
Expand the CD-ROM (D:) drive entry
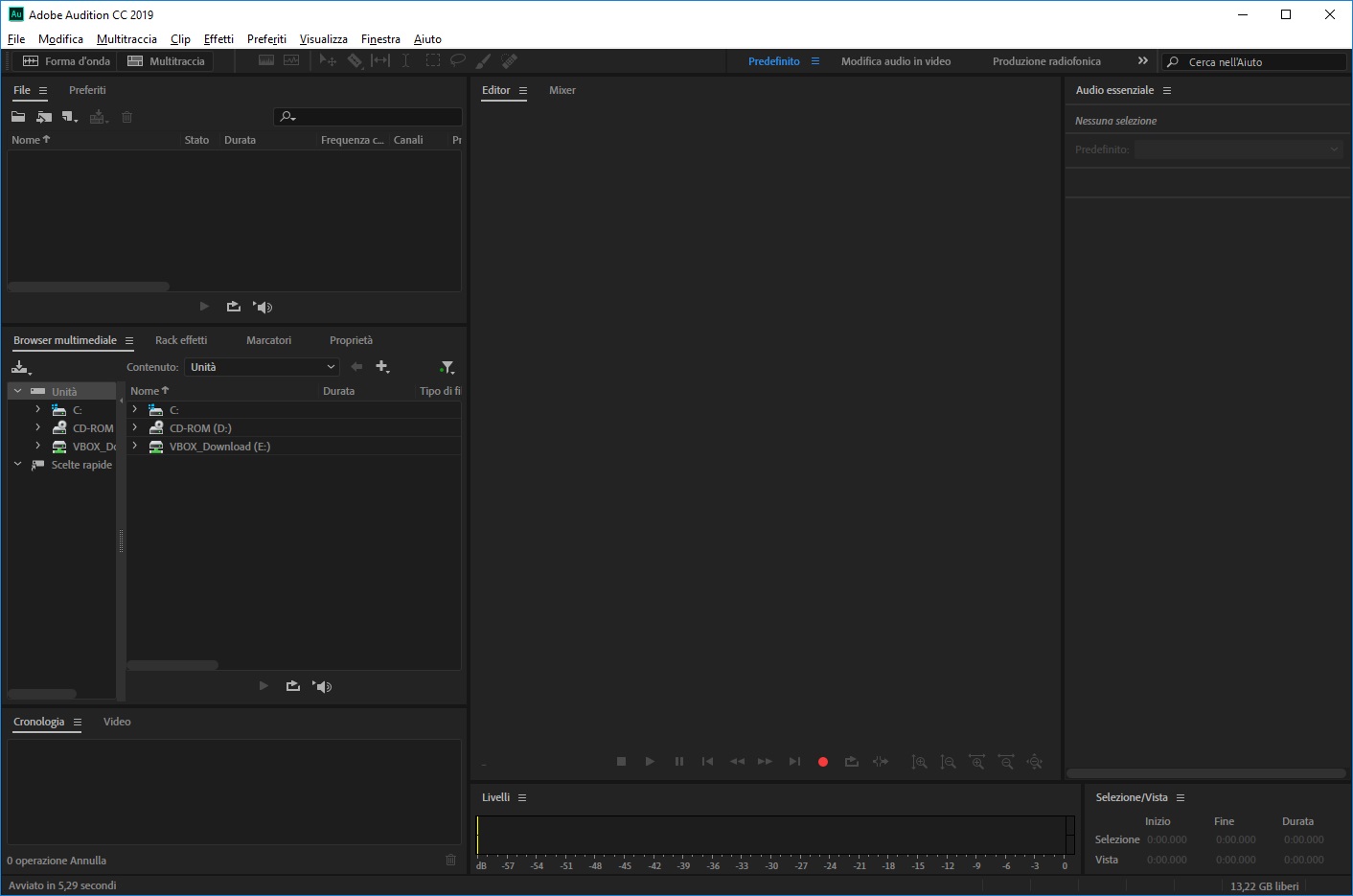pyautogui.click(x=135, y=427)
